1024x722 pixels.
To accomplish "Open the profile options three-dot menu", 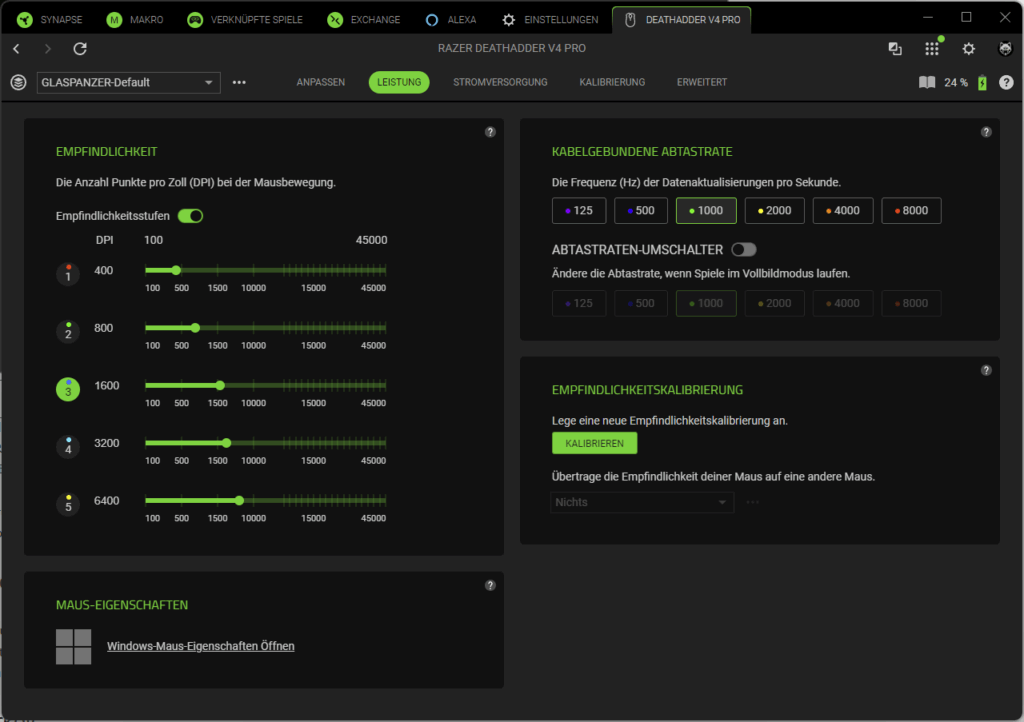I will click(x=239, y=82).
